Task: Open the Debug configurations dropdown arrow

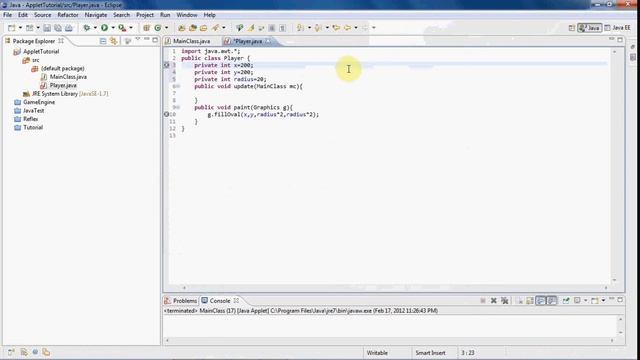Action: [x=95, y=28]
